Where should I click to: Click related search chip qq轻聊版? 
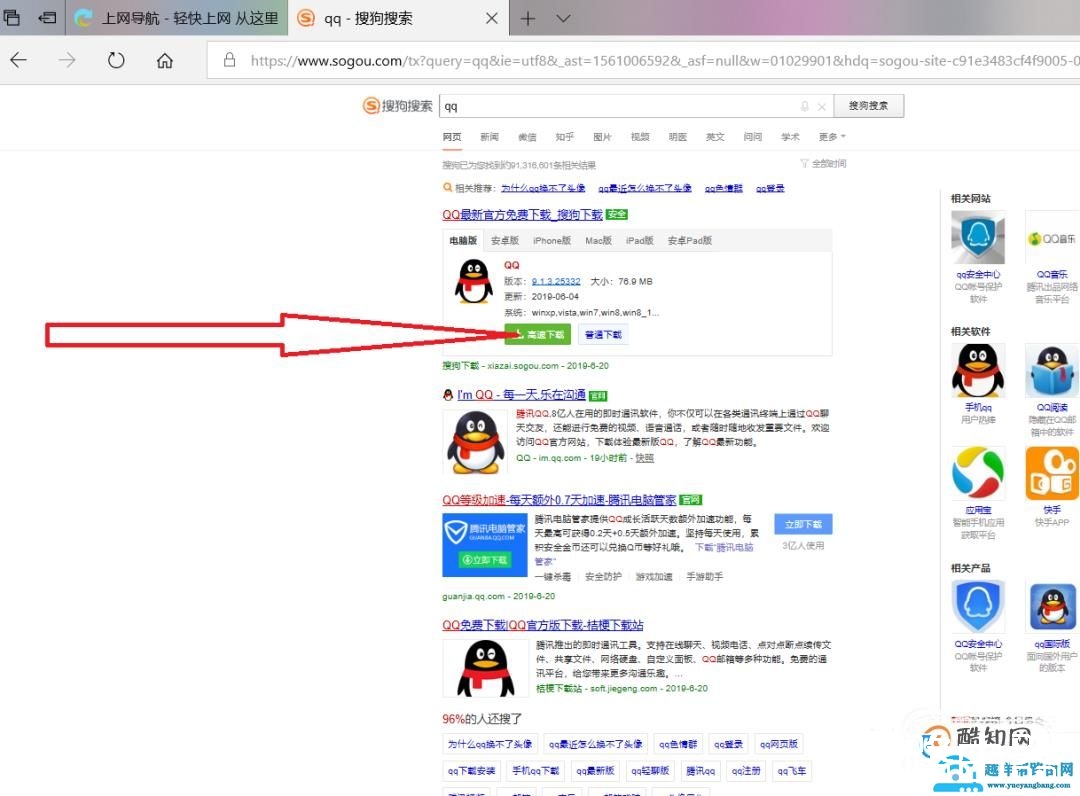[650, 771]
